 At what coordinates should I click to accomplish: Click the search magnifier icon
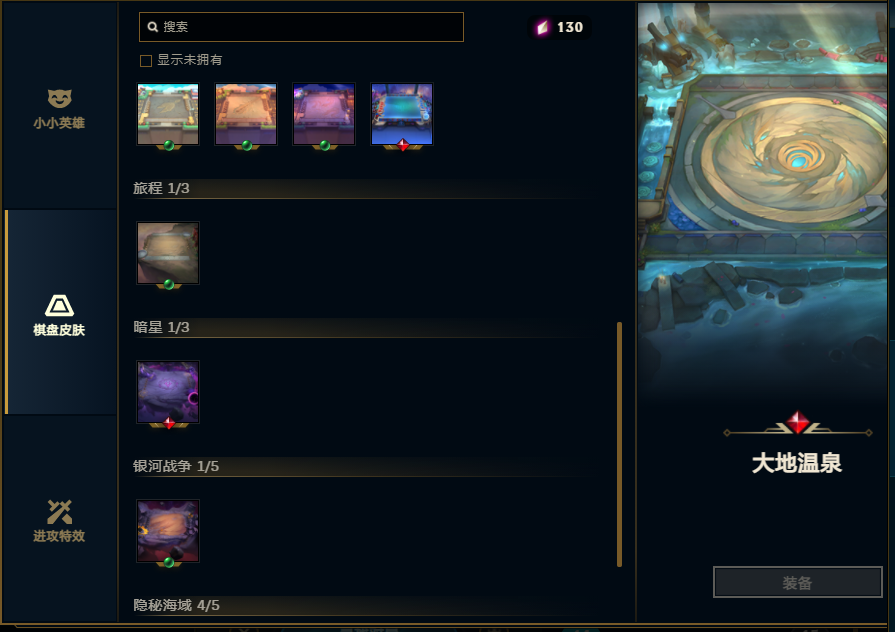pyautogui.click(x=152, y=27)
